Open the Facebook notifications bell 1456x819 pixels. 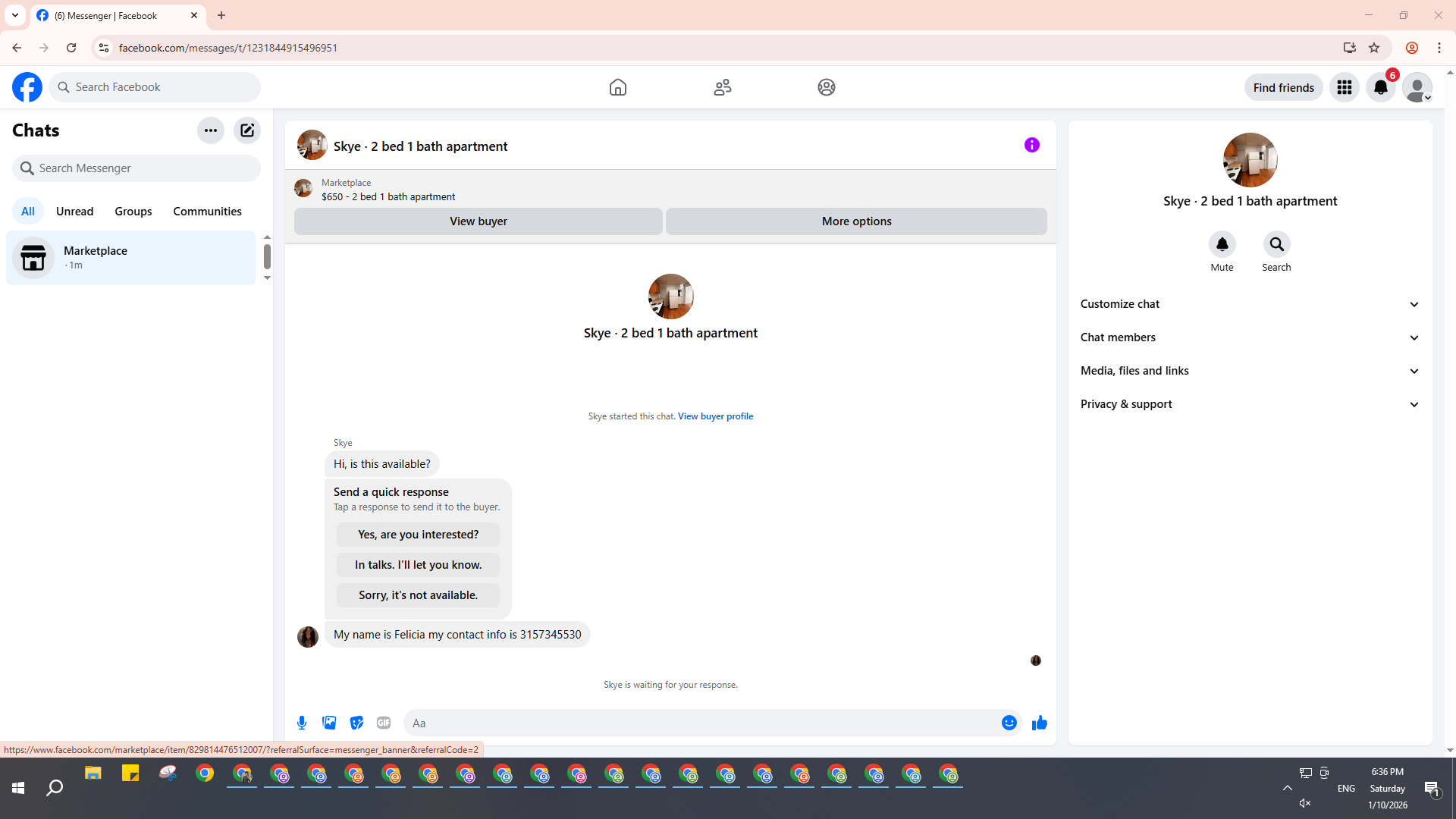click(1380, 87)
